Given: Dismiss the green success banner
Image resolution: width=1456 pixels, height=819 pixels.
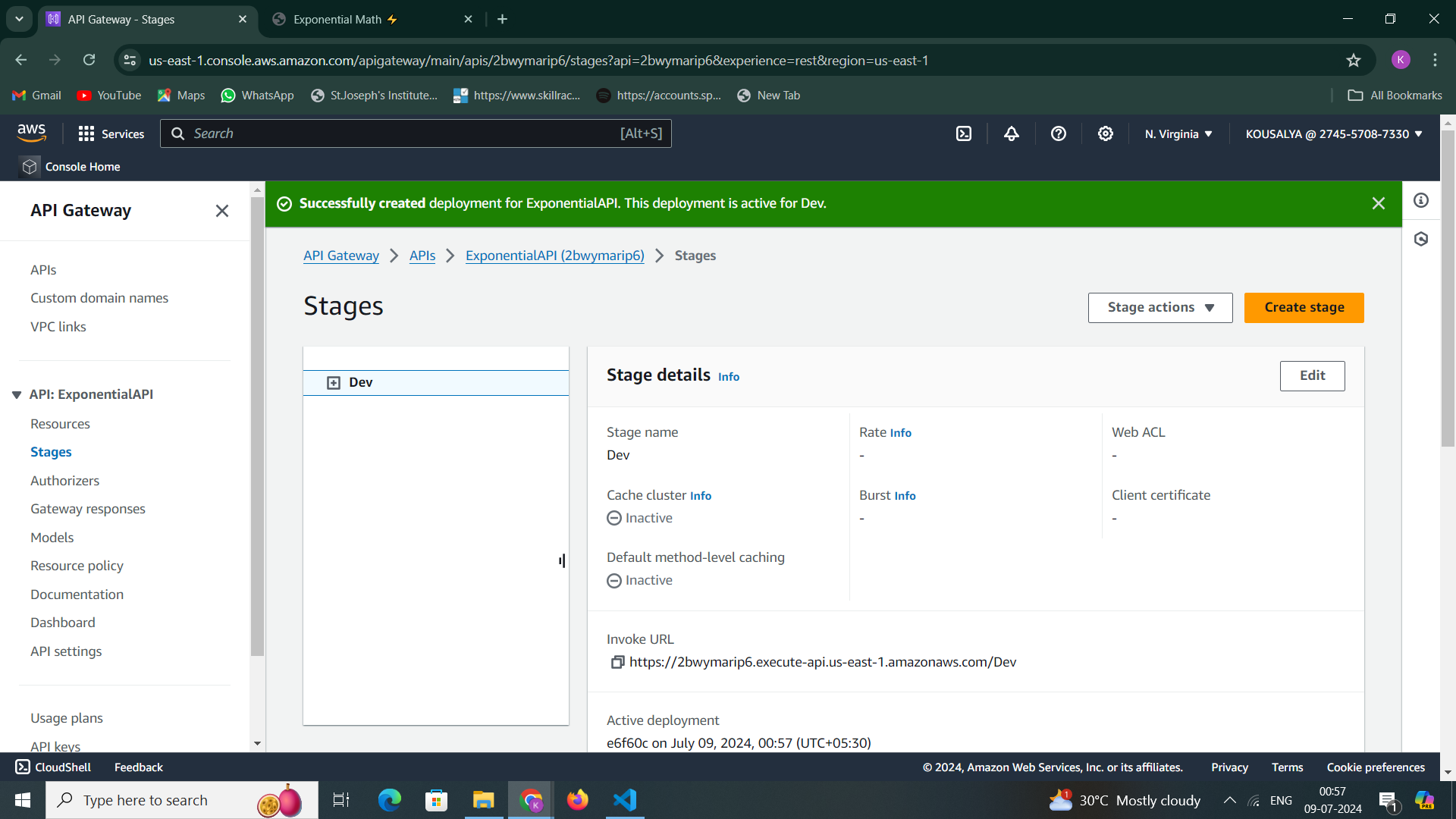Looking at the screenshot, I should tap(1378, 203).
